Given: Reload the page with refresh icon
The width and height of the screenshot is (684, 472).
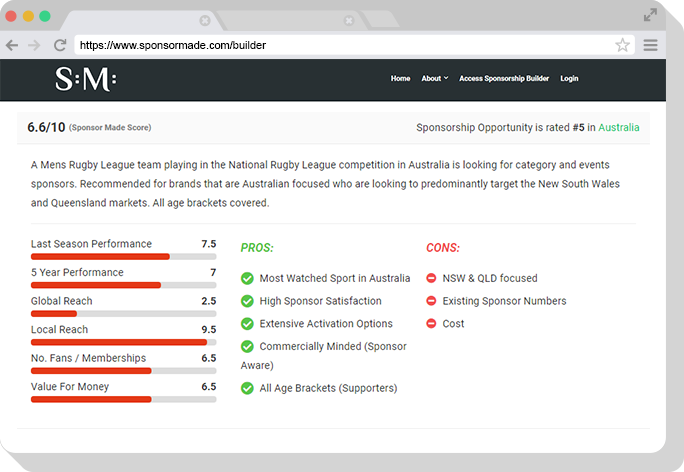Looking at the screenshot, I should pos(60,45).
